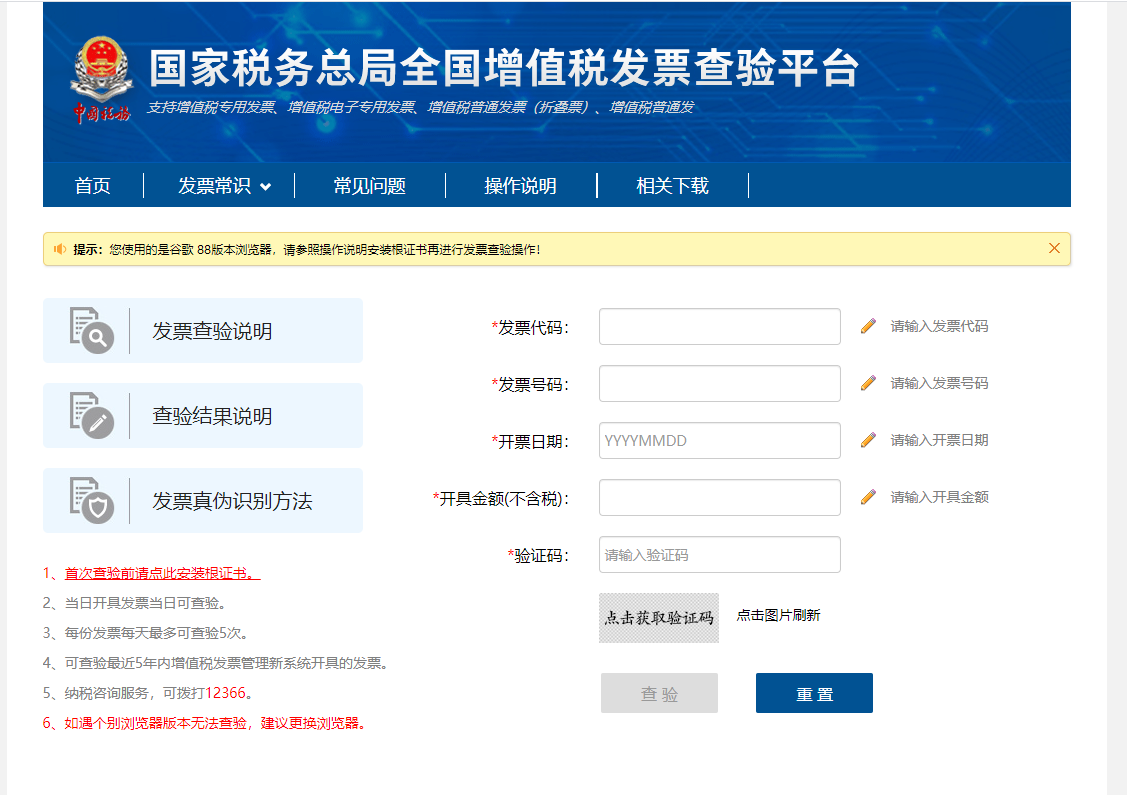The height and width of the screenshot is (795, 1127).
Task: Click the pencil icon next to 请输入发票号码
Action: point(868,383)
